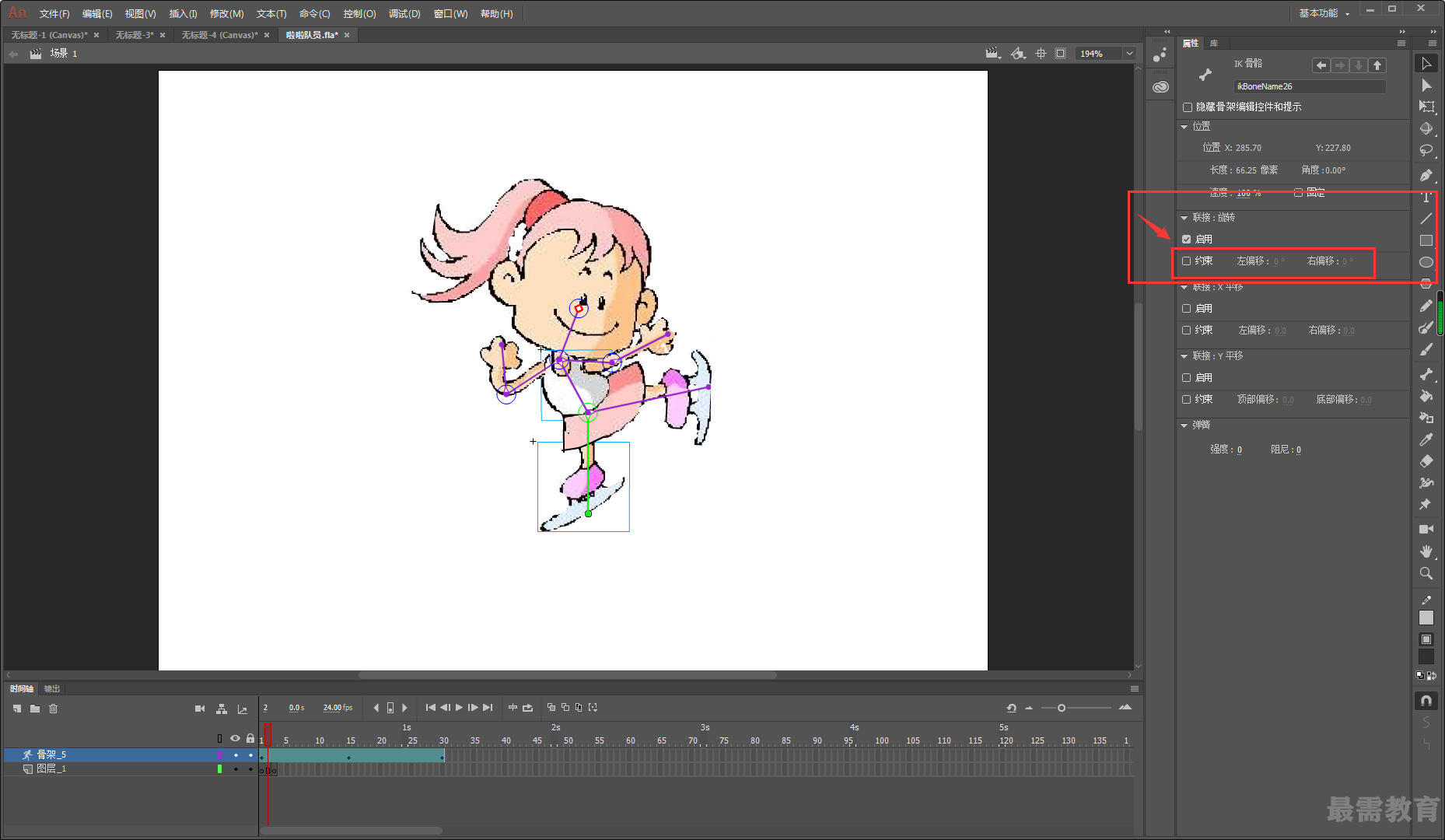
Task: Select the Hand tool
Action: (x=1426, y=551)
